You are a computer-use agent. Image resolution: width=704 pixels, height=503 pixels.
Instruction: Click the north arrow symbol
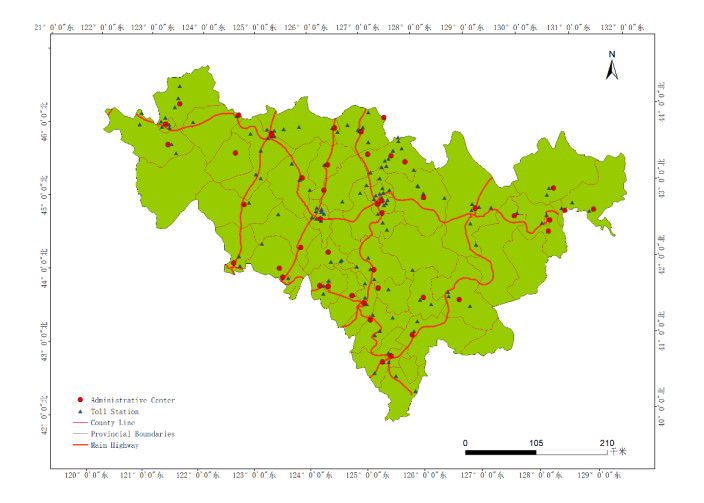(613, 70)
